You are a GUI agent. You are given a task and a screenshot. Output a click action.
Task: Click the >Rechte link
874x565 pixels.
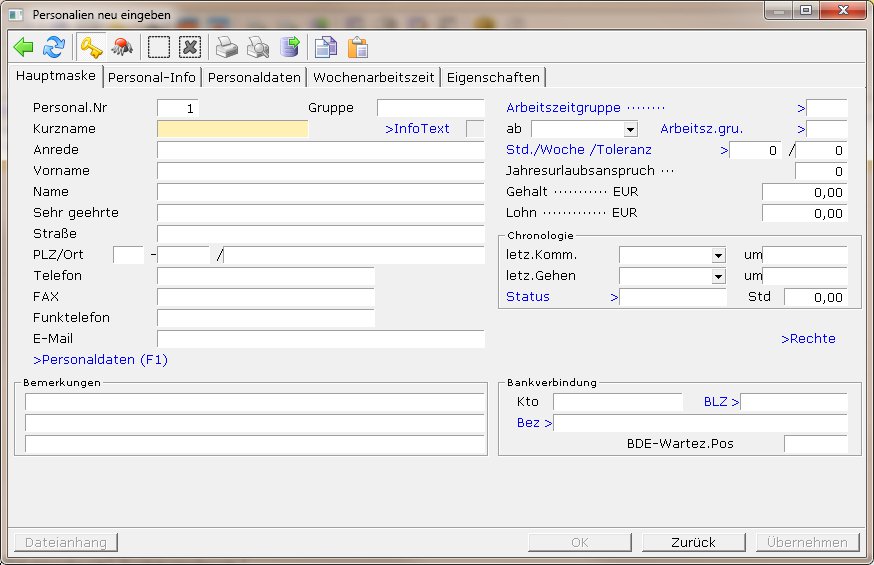pyautogui.click(x=808, y=339)
